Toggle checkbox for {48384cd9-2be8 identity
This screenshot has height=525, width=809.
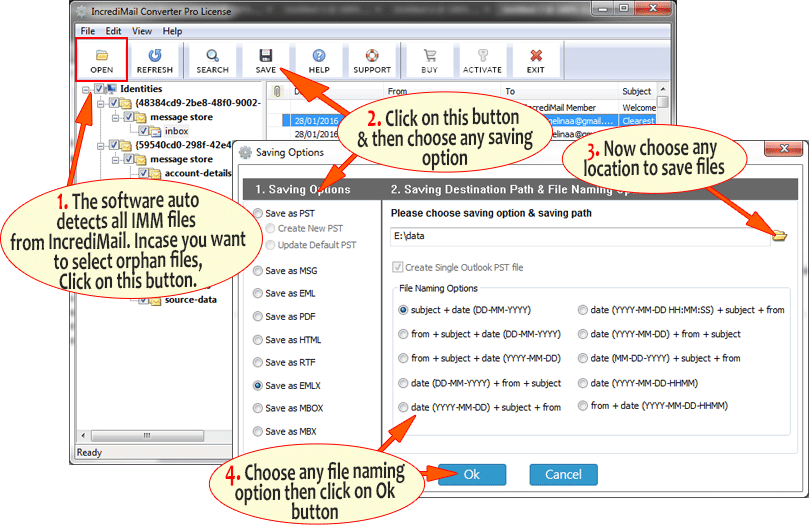[114, 103]
